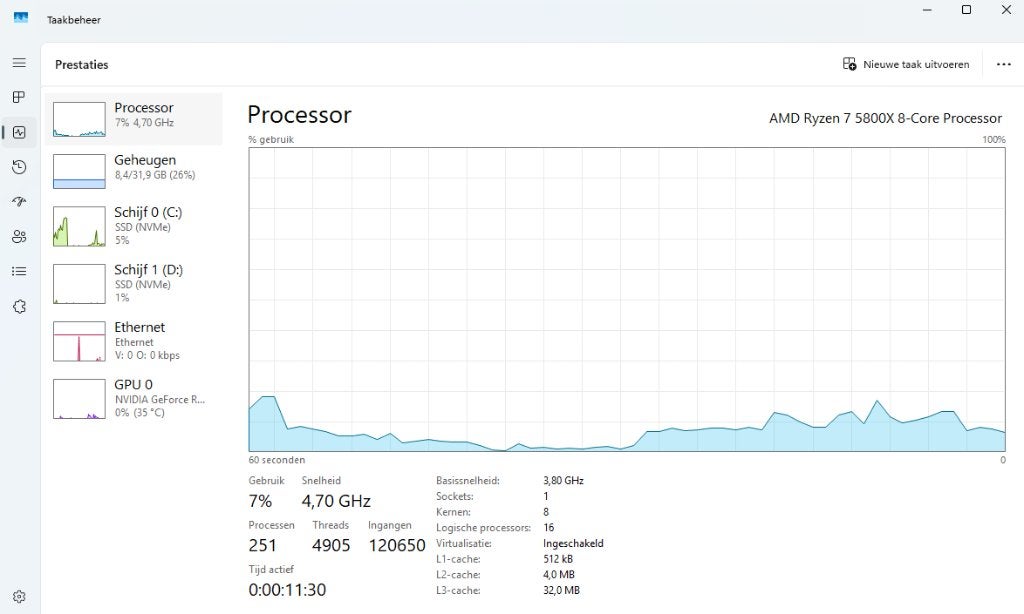
Task: Select Ethernet resource entry
Action: (x=134, y=341)
